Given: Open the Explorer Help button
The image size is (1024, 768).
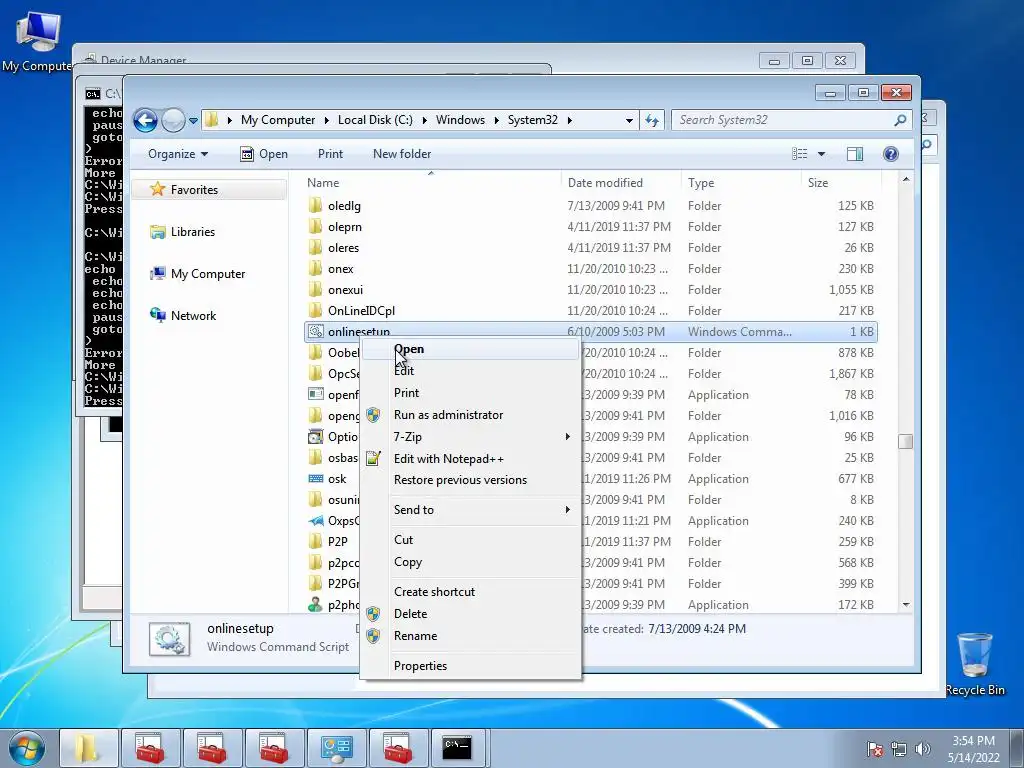Looking at the screenshot, I should click(x=890, y=154).
